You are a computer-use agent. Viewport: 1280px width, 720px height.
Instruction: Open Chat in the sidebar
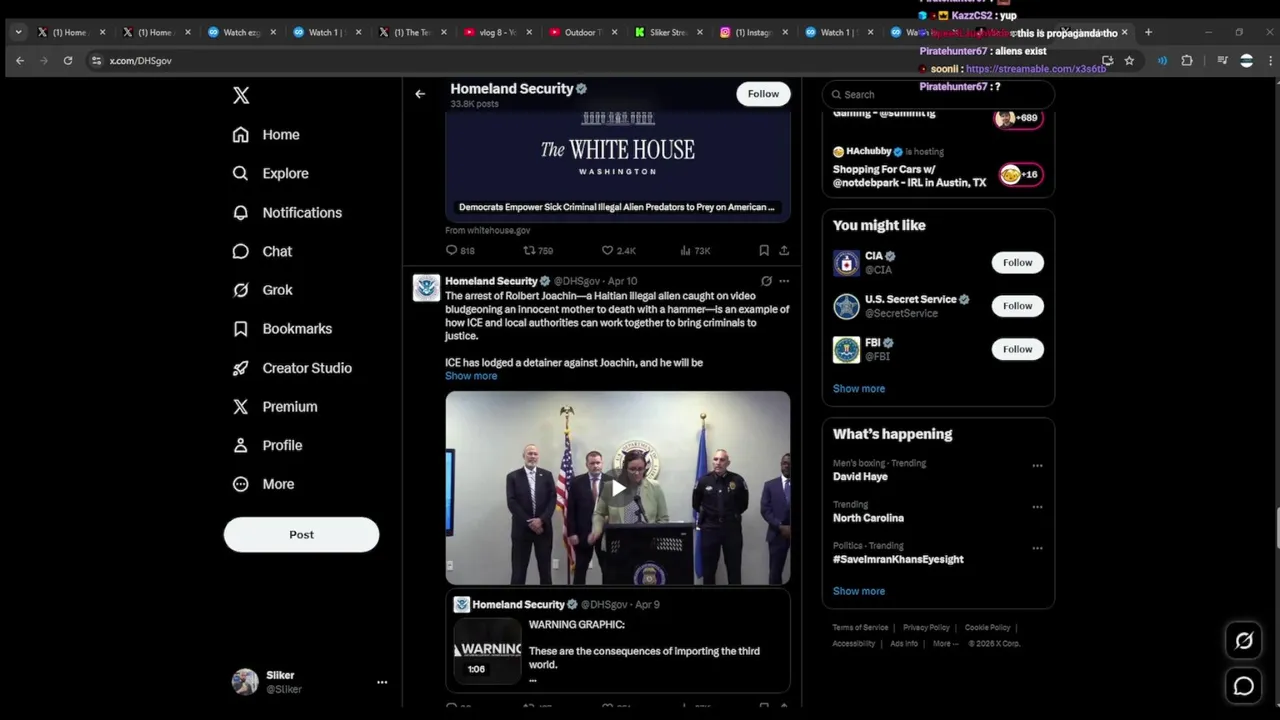click(262, 251)
